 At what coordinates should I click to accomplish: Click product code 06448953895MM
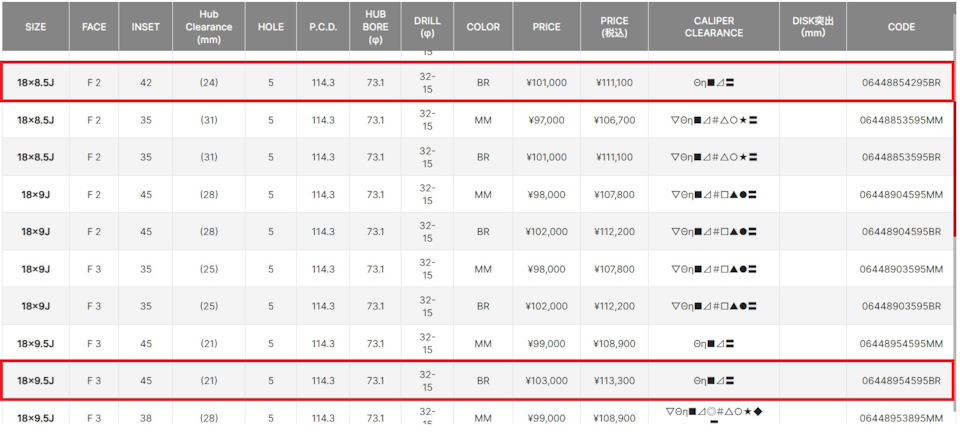pos(901,418)
